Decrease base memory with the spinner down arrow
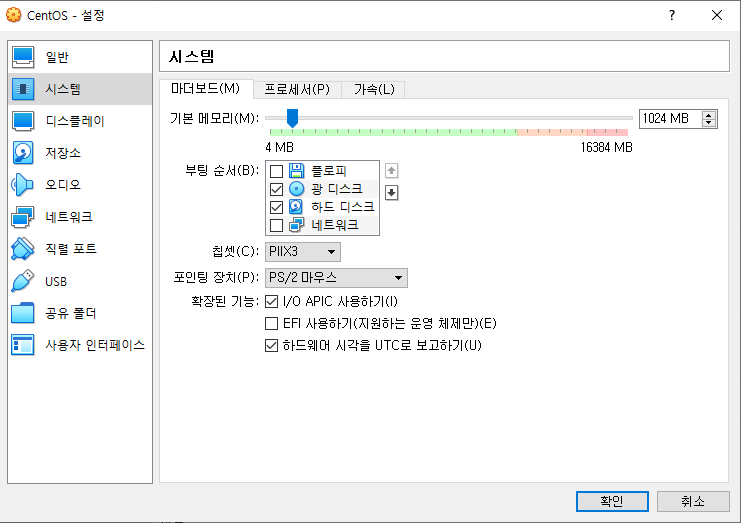 pyautogui.click(x=708, y=122)
